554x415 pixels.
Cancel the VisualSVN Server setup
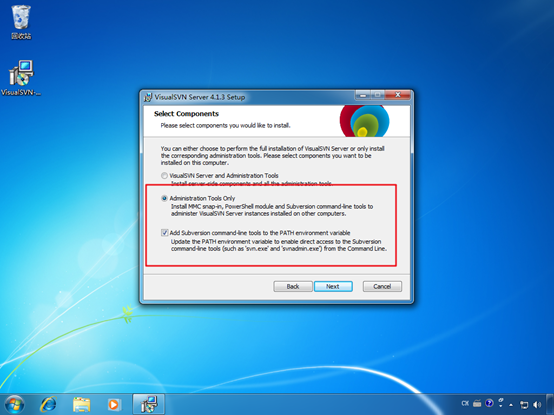tap(382, 286)
